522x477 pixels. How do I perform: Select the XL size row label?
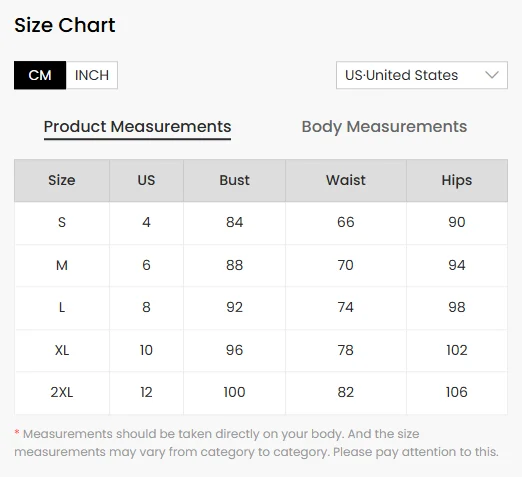62,350
